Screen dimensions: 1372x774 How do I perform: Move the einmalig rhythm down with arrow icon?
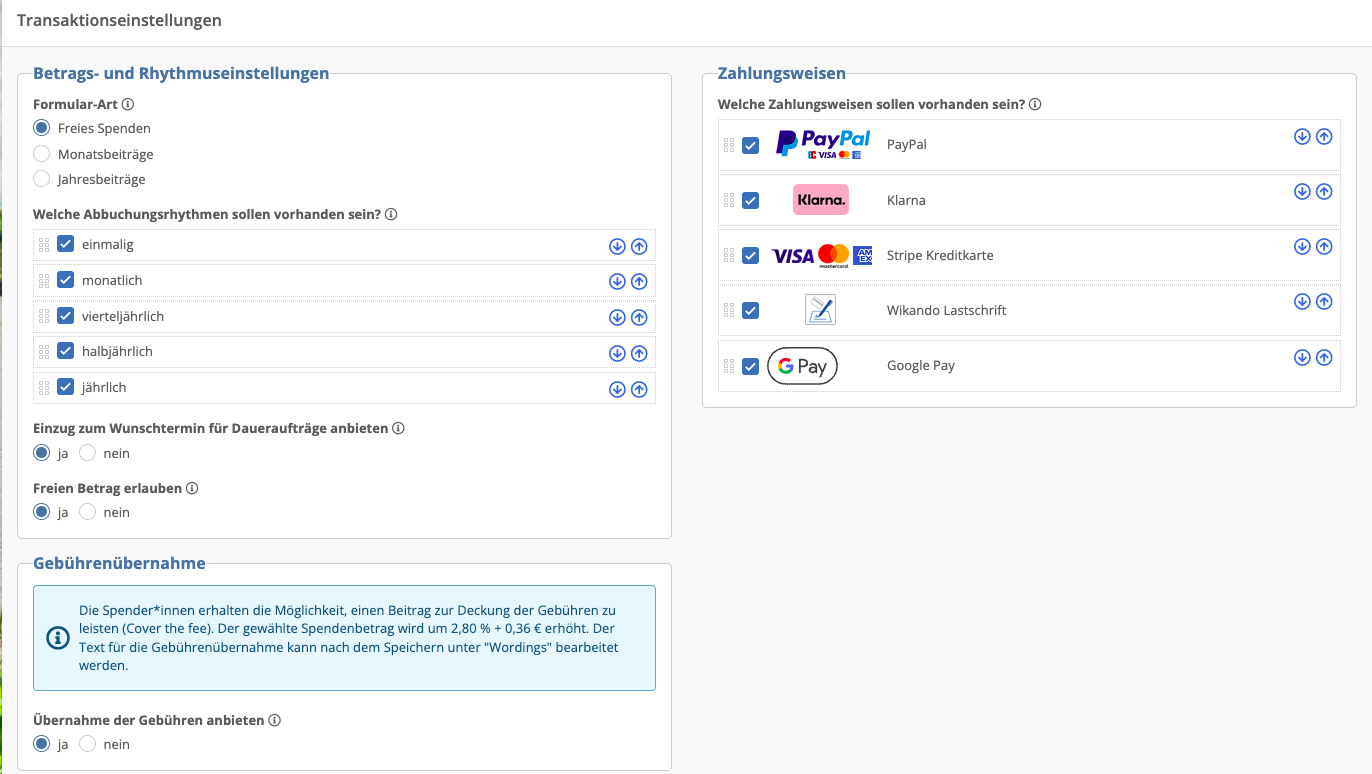617,245
